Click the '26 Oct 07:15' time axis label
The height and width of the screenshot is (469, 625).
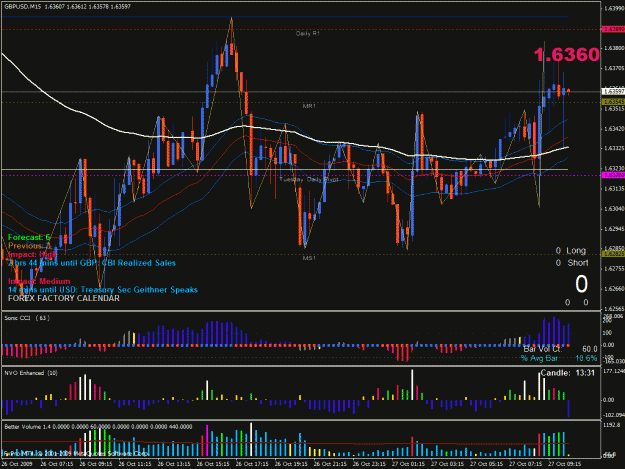pyautogui.click(x=57, y=464)
